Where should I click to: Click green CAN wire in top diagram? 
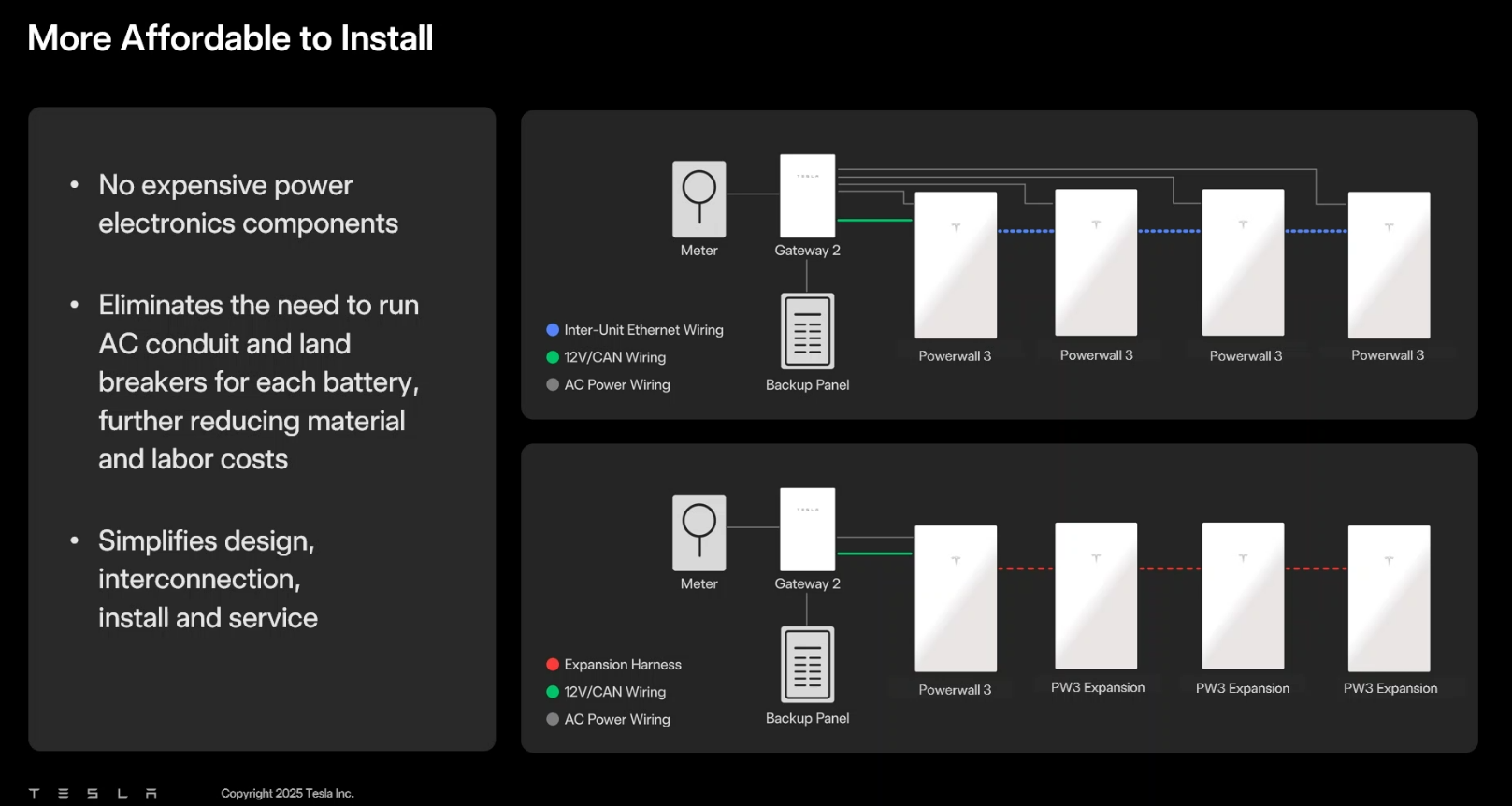(x=874, y=221)
